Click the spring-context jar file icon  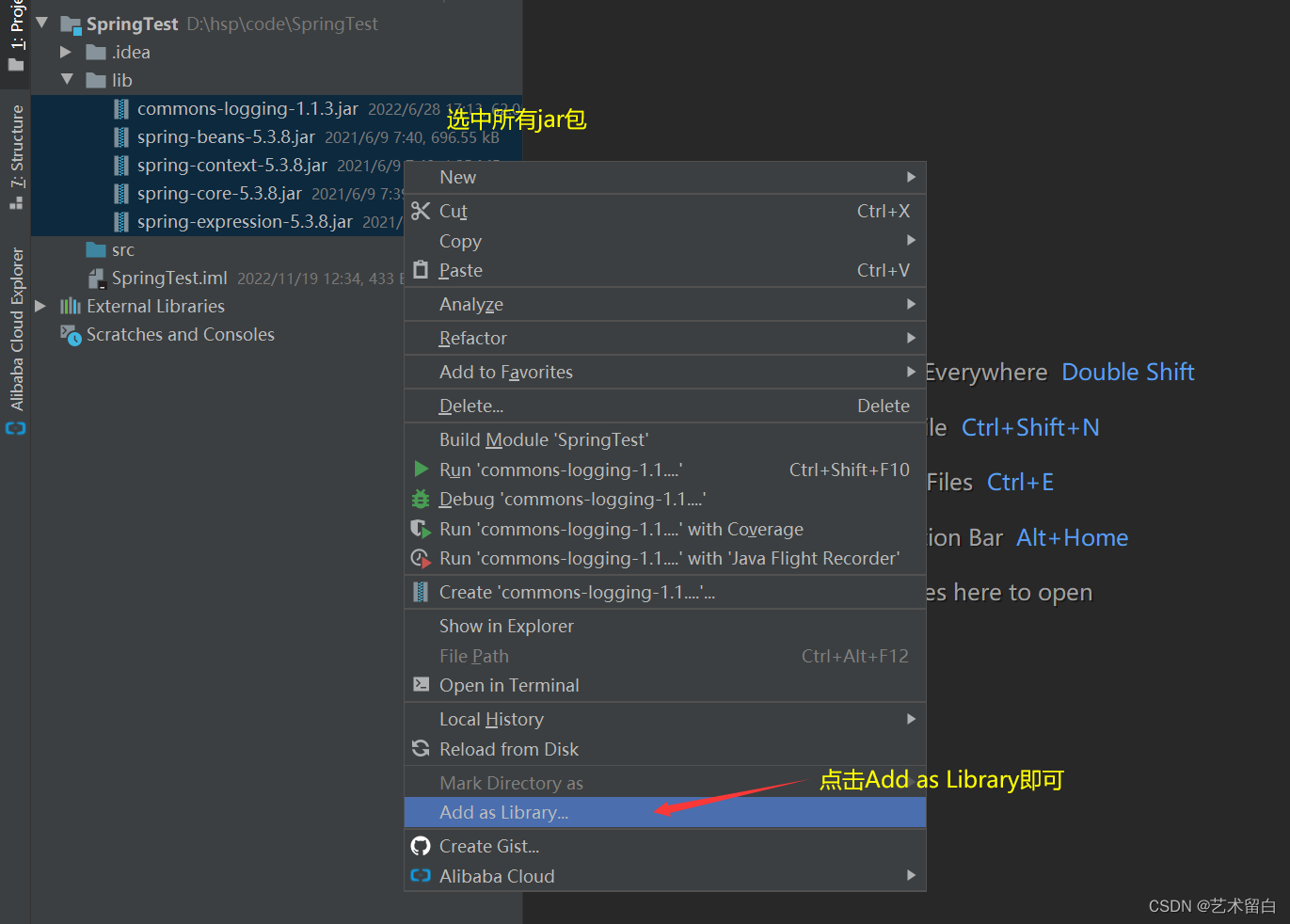click(121, 166)
